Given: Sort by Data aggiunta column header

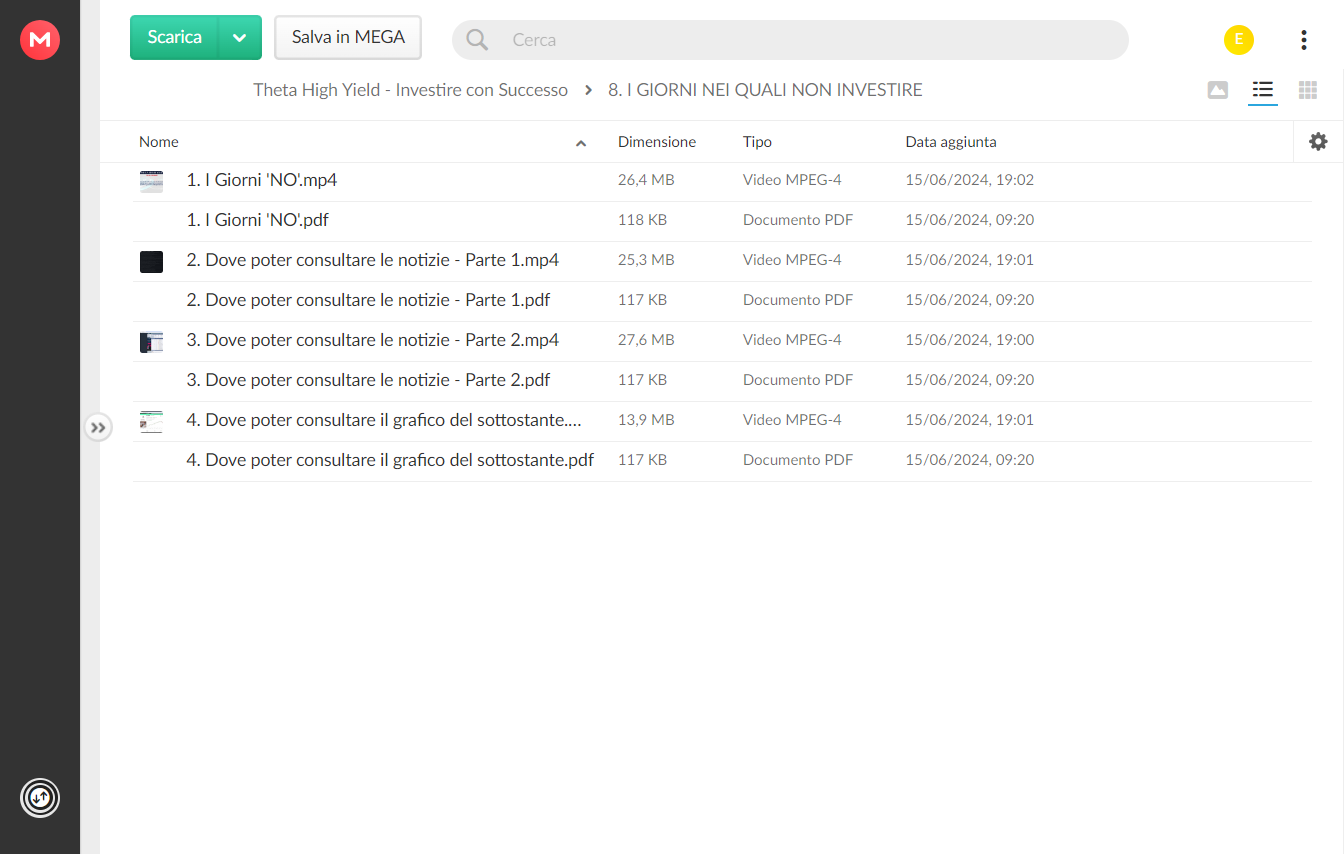Looking at the screenshot, I should [951, 142].
